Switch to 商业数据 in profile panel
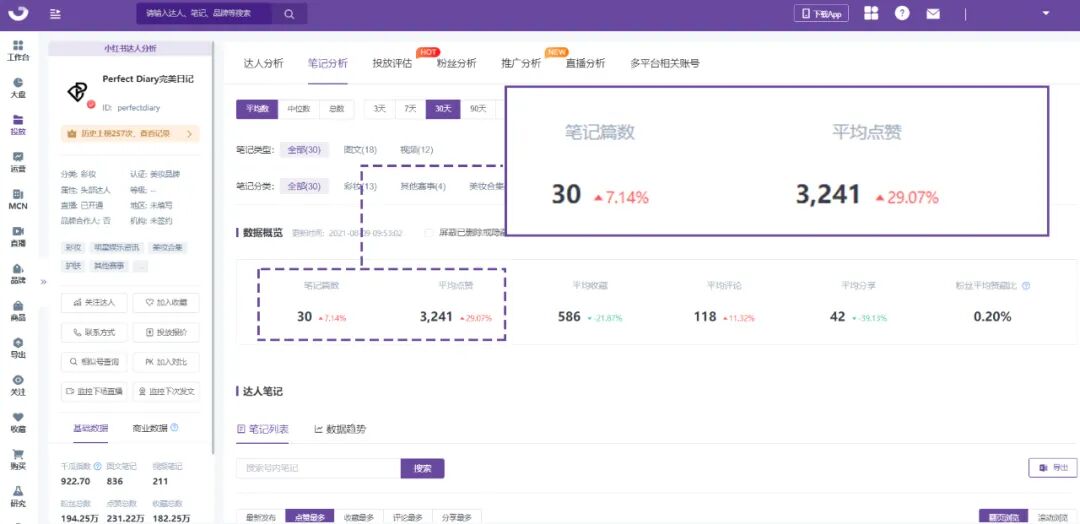This screenshot has width=1080, height=524. (x=150, y=428)
